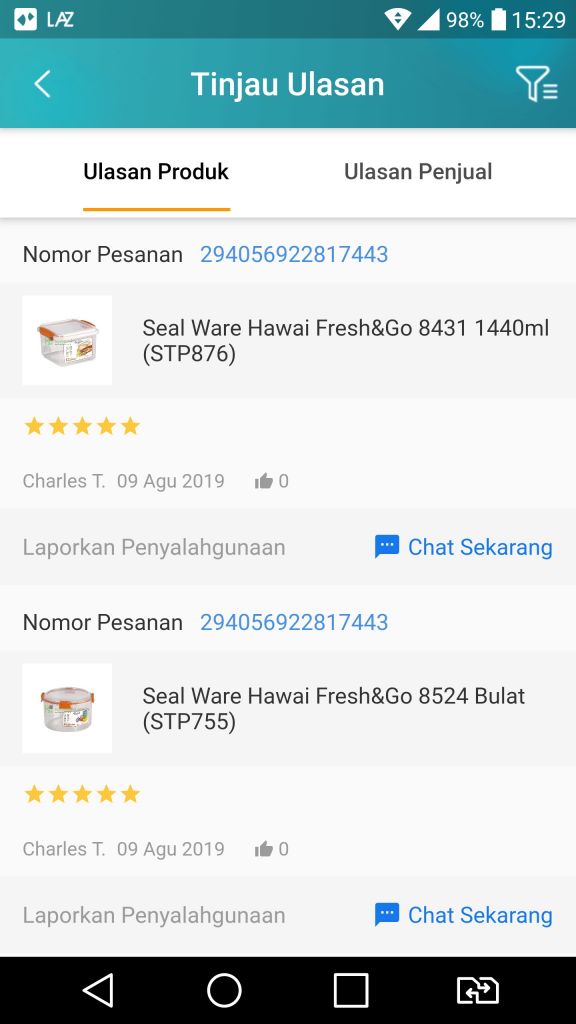Select the Ulasan Produk tab
576x1024 pixels.
click(x=156, y=172)
